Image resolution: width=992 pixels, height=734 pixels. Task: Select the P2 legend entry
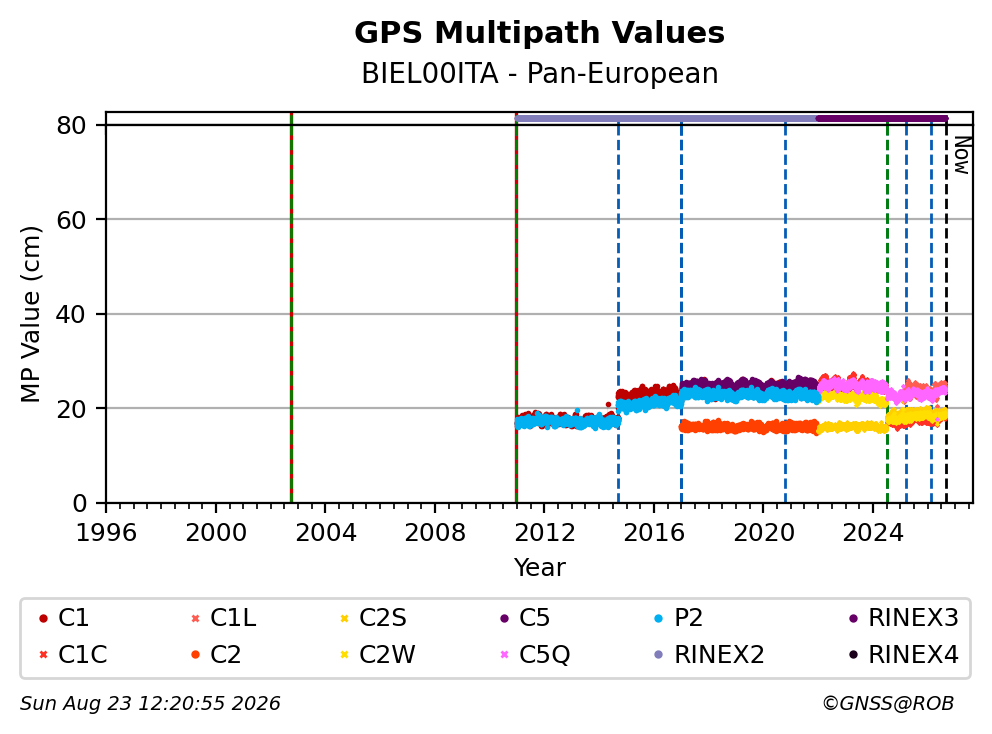coord(678,618)
